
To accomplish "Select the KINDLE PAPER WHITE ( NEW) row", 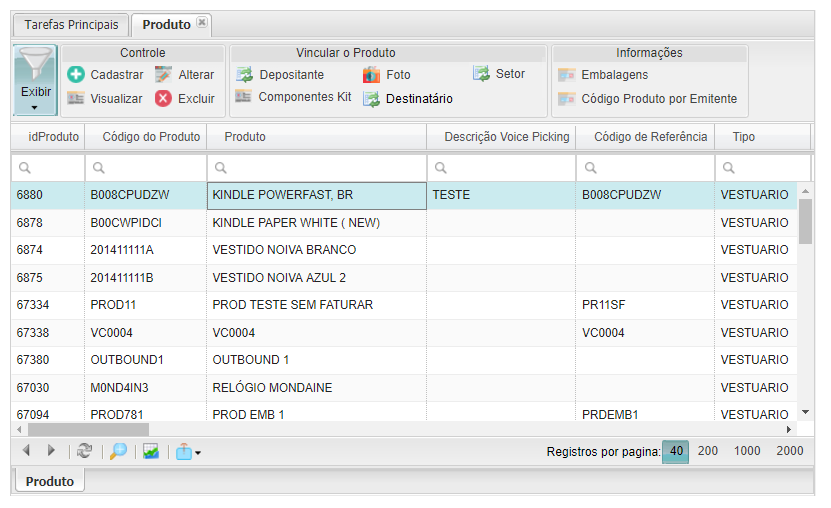I will (404, 223).
